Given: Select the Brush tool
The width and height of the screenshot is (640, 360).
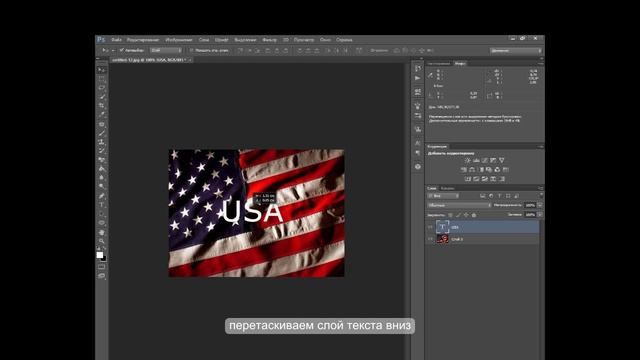Looking at the screenshot, I should (101, 133).
